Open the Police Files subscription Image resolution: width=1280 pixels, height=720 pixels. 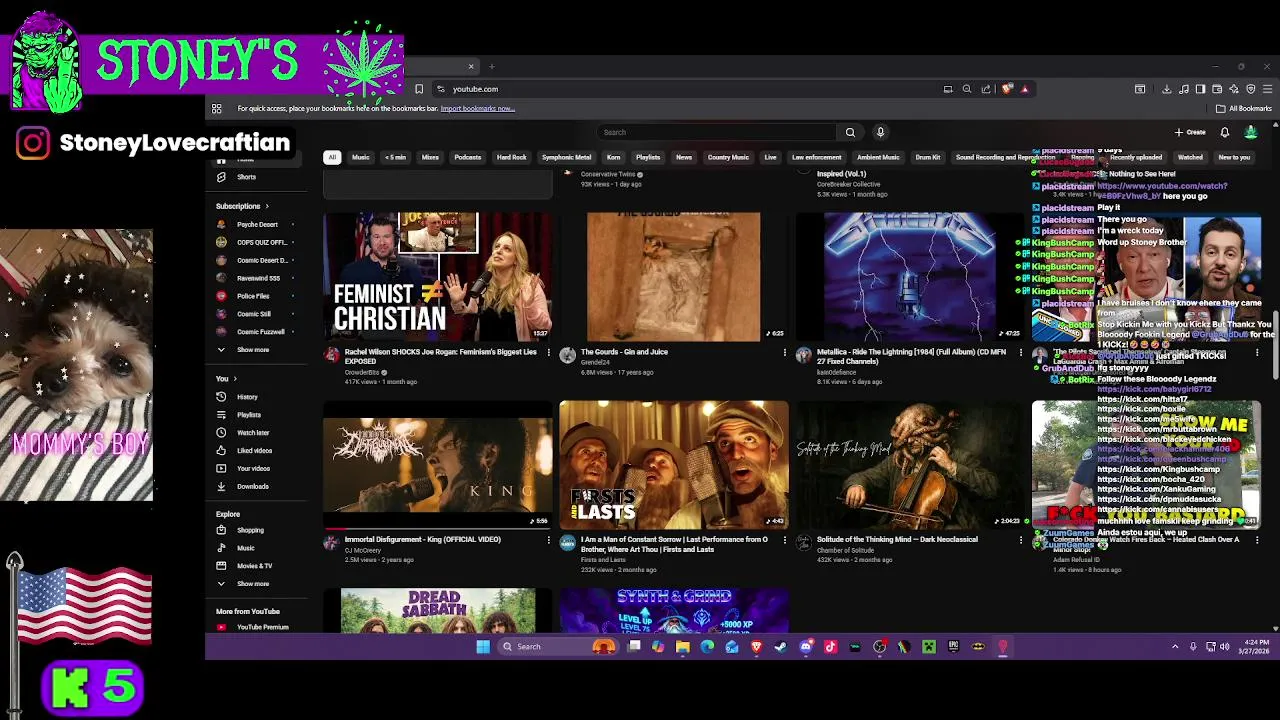tap(258, 296)
